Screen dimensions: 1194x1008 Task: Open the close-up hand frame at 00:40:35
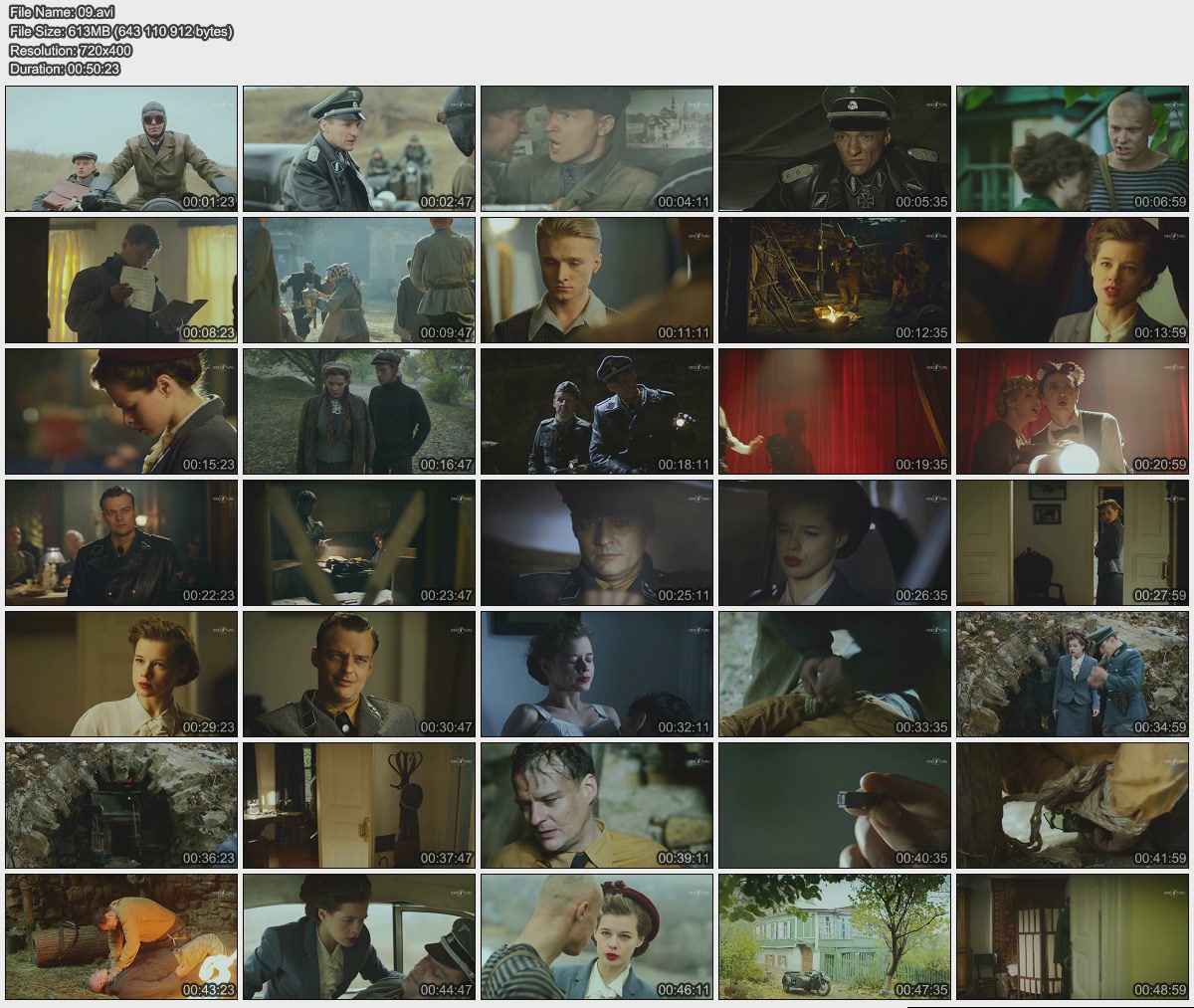835,805
